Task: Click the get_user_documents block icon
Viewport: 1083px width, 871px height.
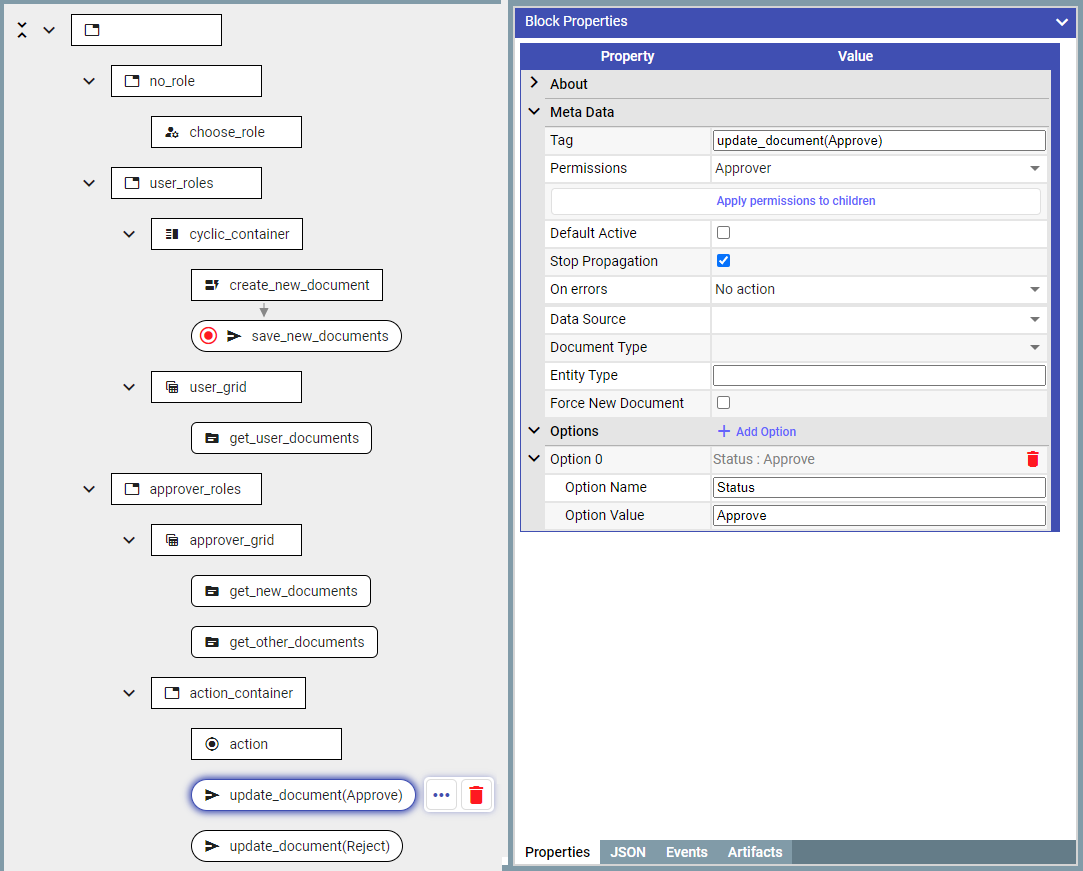Action: (x=212, y=438)
